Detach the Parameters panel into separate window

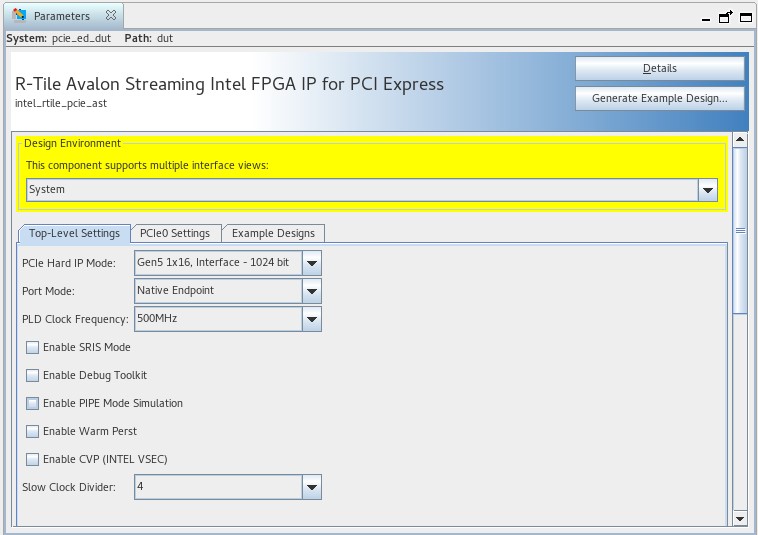point(726,16)
